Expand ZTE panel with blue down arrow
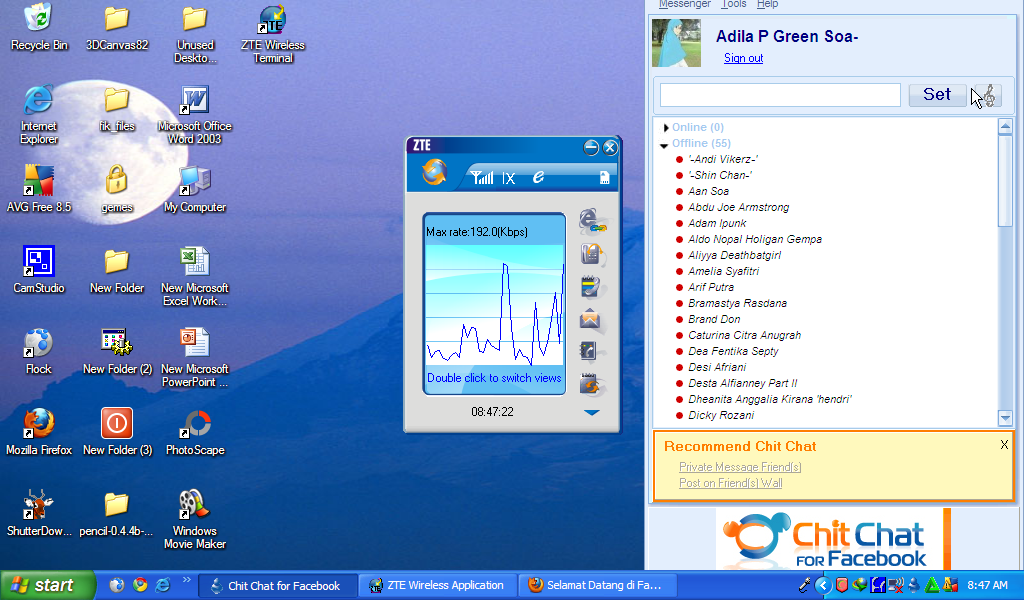 [x=591, y=412]
